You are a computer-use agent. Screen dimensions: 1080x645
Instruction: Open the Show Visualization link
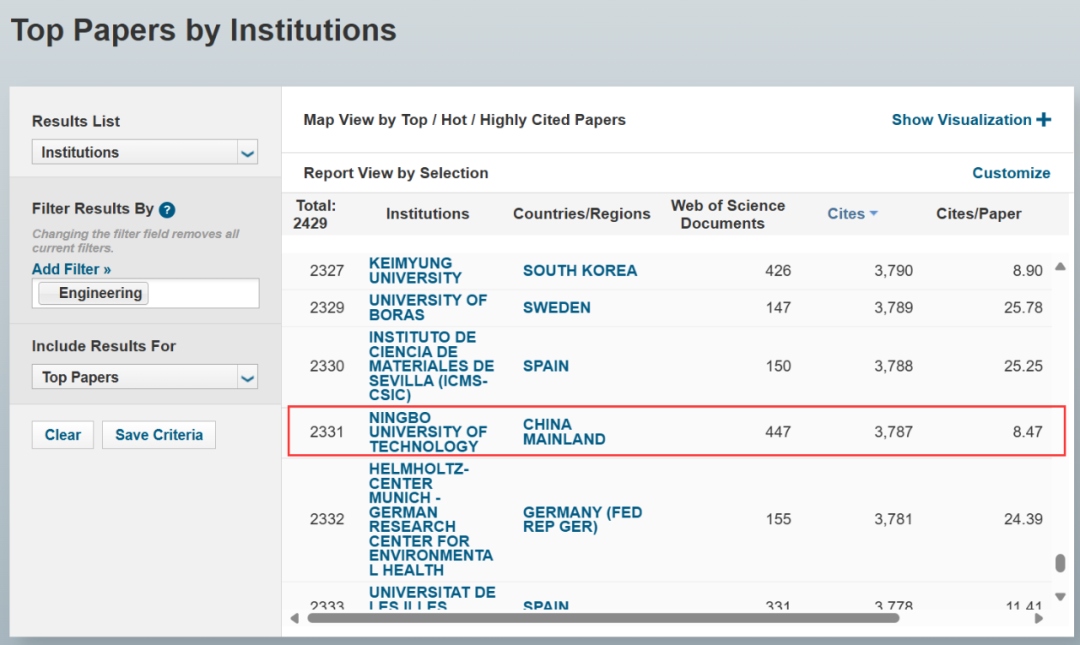click(962, 120)
